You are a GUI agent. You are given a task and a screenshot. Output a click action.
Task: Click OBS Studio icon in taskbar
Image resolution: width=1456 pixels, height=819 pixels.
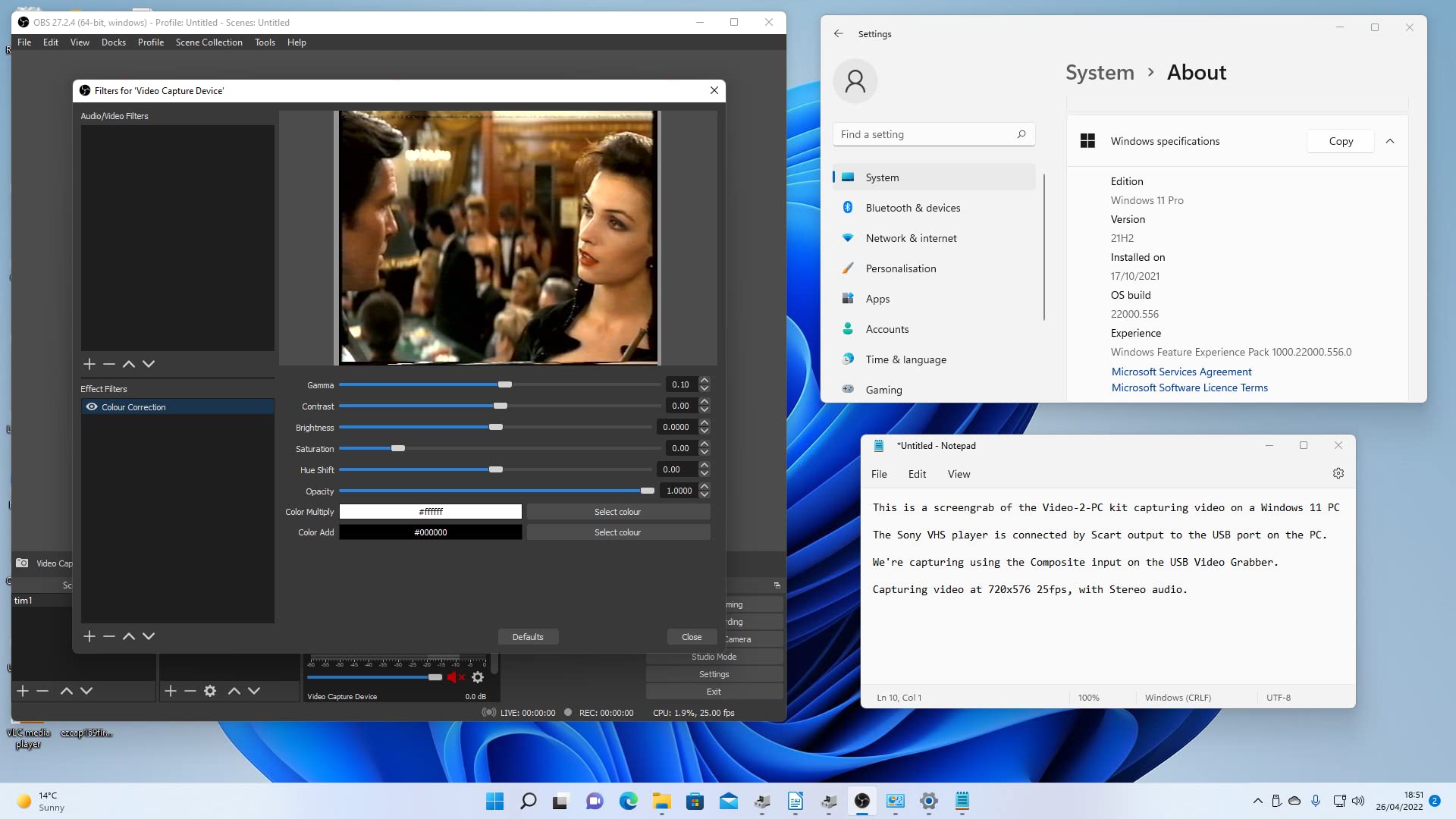coord(862,801)
